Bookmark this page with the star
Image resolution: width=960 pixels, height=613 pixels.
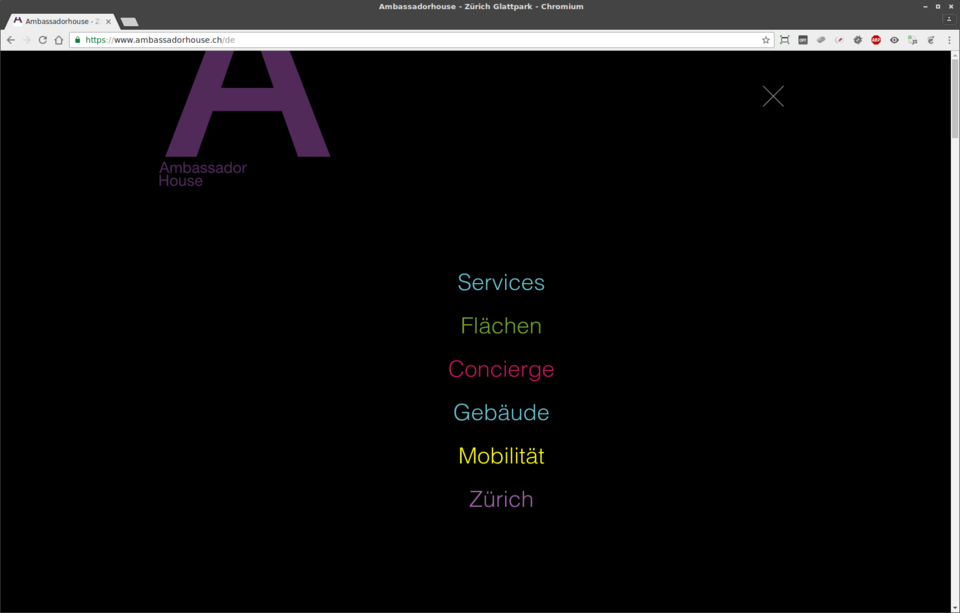(x=765, y=40)
